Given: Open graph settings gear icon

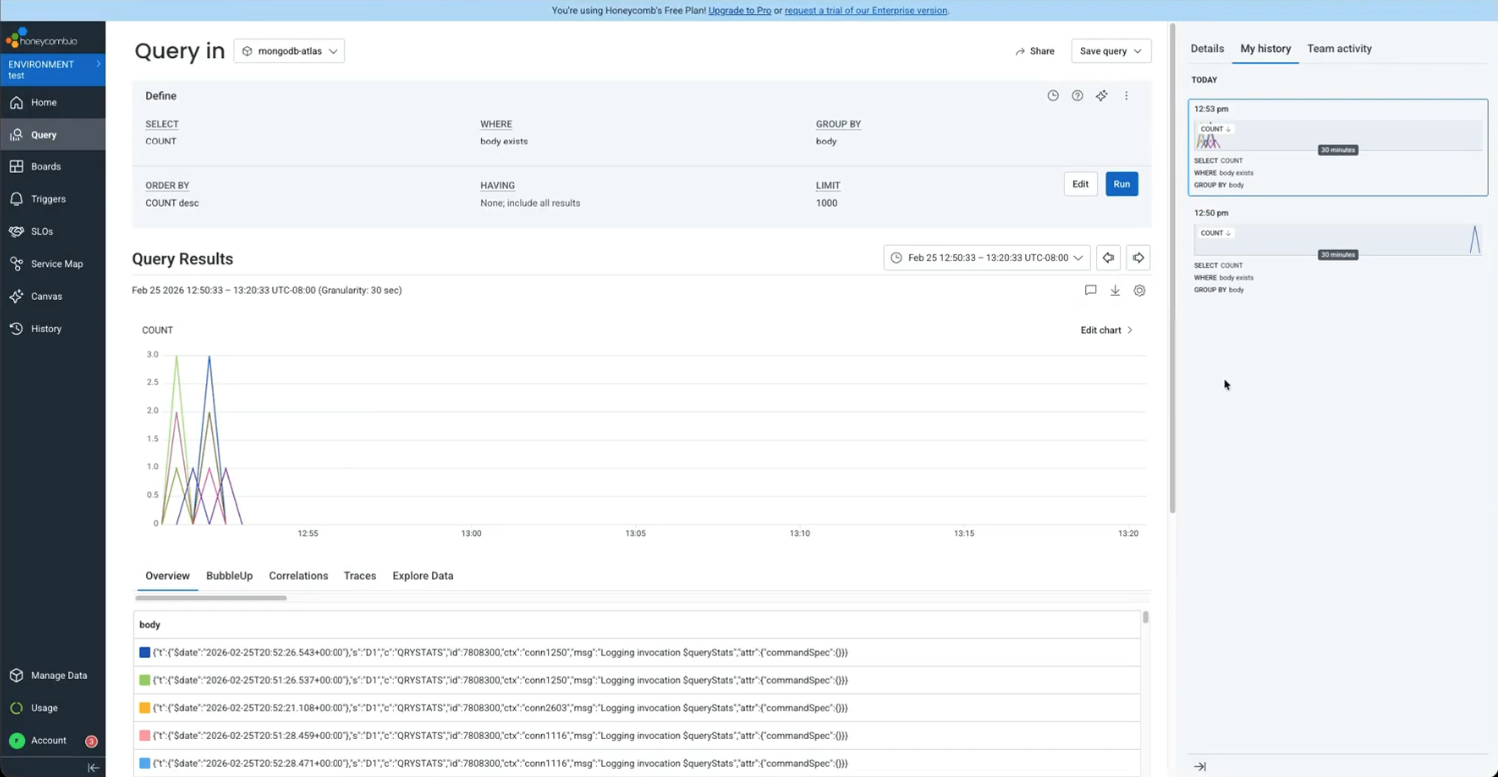Looking at the screenshot, I should pos(1139,291).
